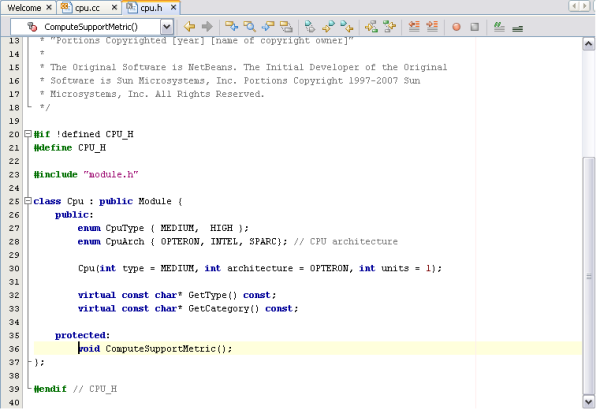Viewport: 600px width, 410px height.
Task: Collapse the class Cpu code fold
Action: (x=28, y=201)
